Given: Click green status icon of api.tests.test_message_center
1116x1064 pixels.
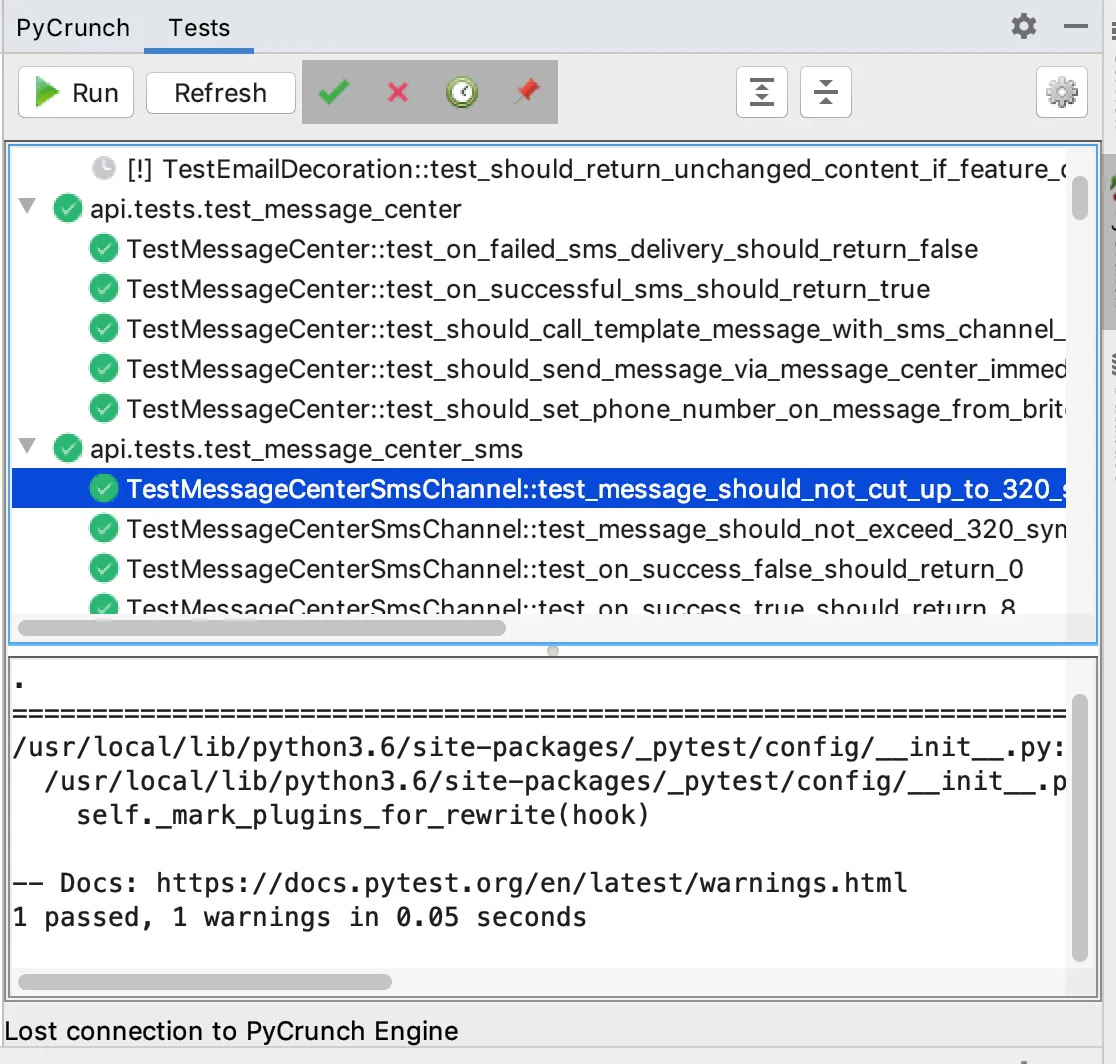Looking at the screenshot, I should pyautogui.click(x=68, y=209).
